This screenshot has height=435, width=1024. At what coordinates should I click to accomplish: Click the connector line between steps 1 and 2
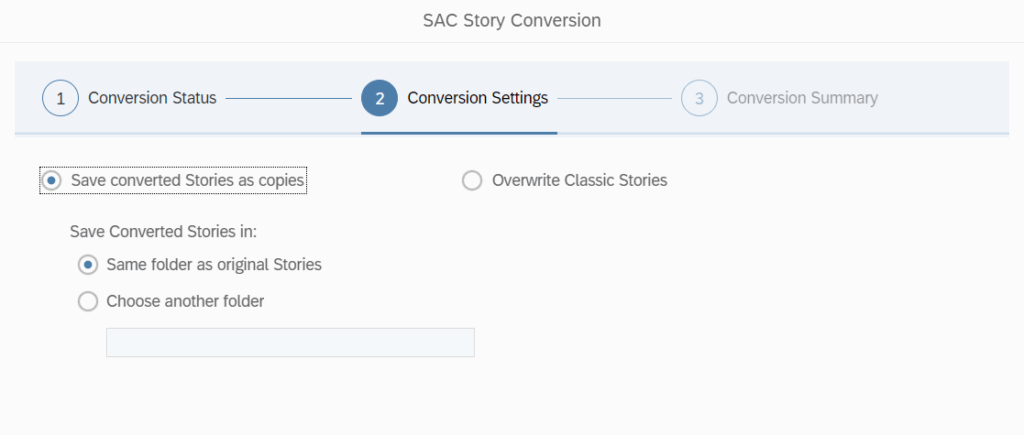tap(288, 99)
